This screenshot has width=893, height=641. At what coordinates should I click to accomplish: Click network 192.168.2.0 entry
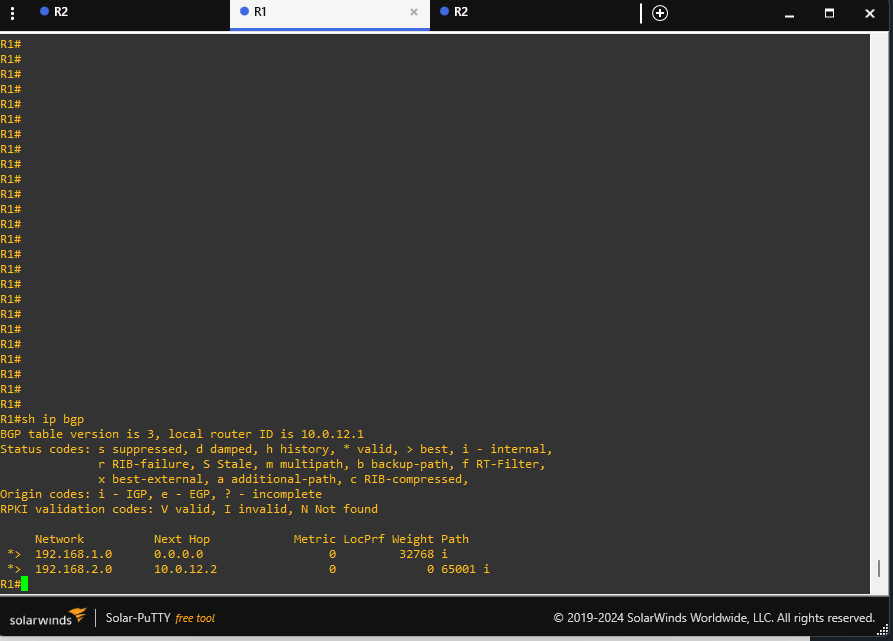point(73,569)
